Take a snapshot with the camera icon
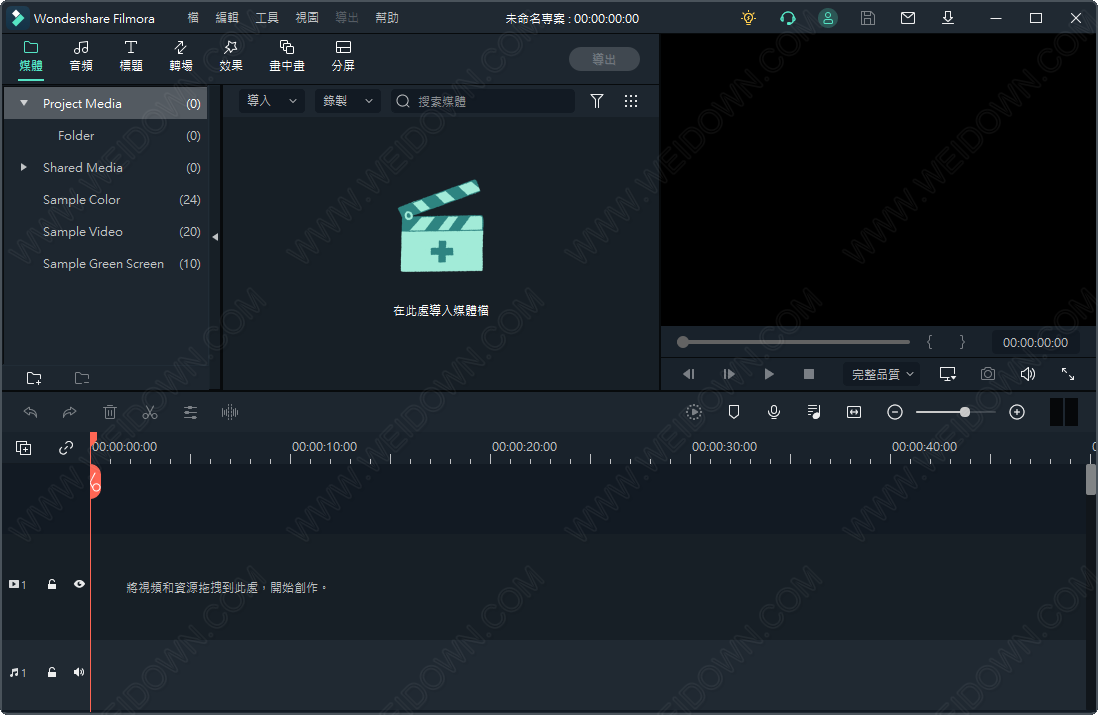 987,373
